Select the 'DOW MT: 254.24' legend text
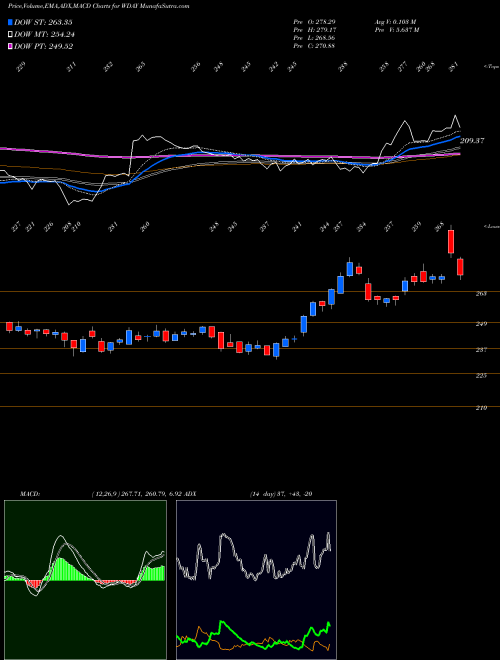The image size is (500, 660). pyautogui.click(x=44, y=35)
